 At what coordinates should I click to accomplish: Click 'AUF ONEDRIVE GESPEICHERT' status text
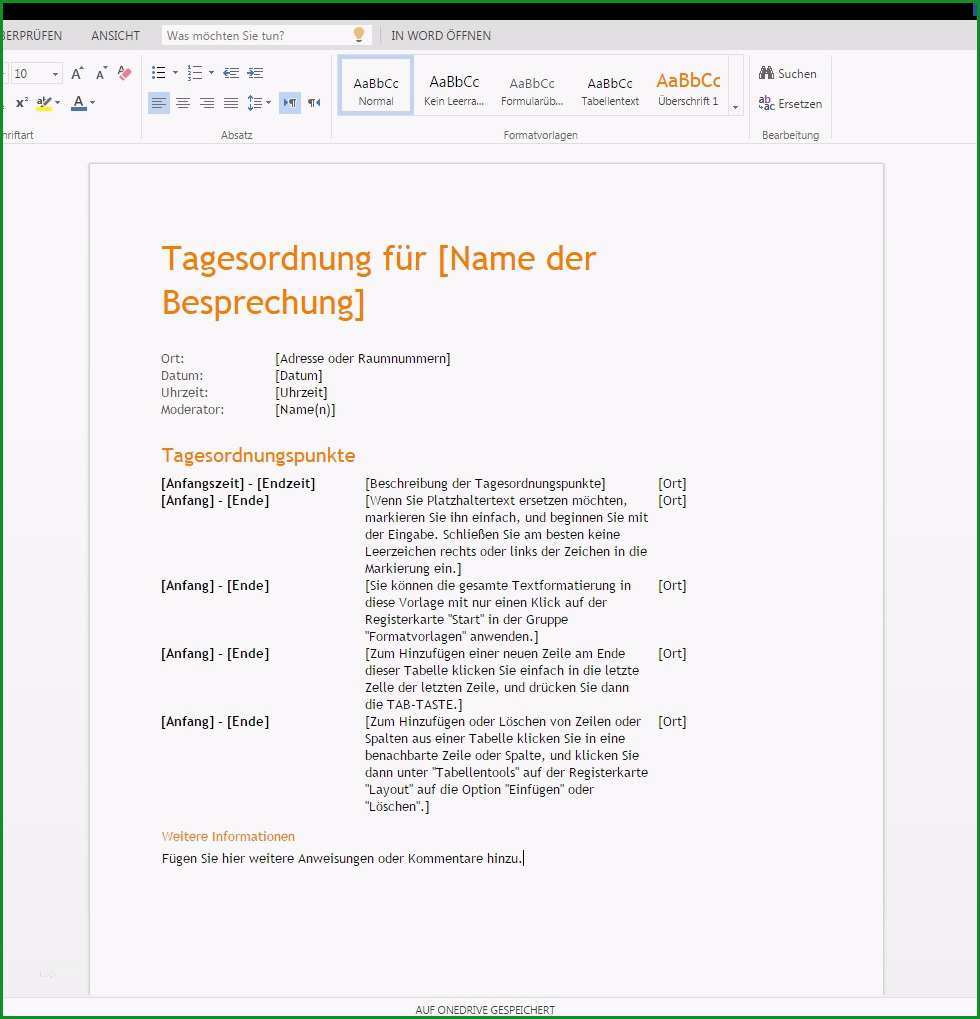point(485,1010)
